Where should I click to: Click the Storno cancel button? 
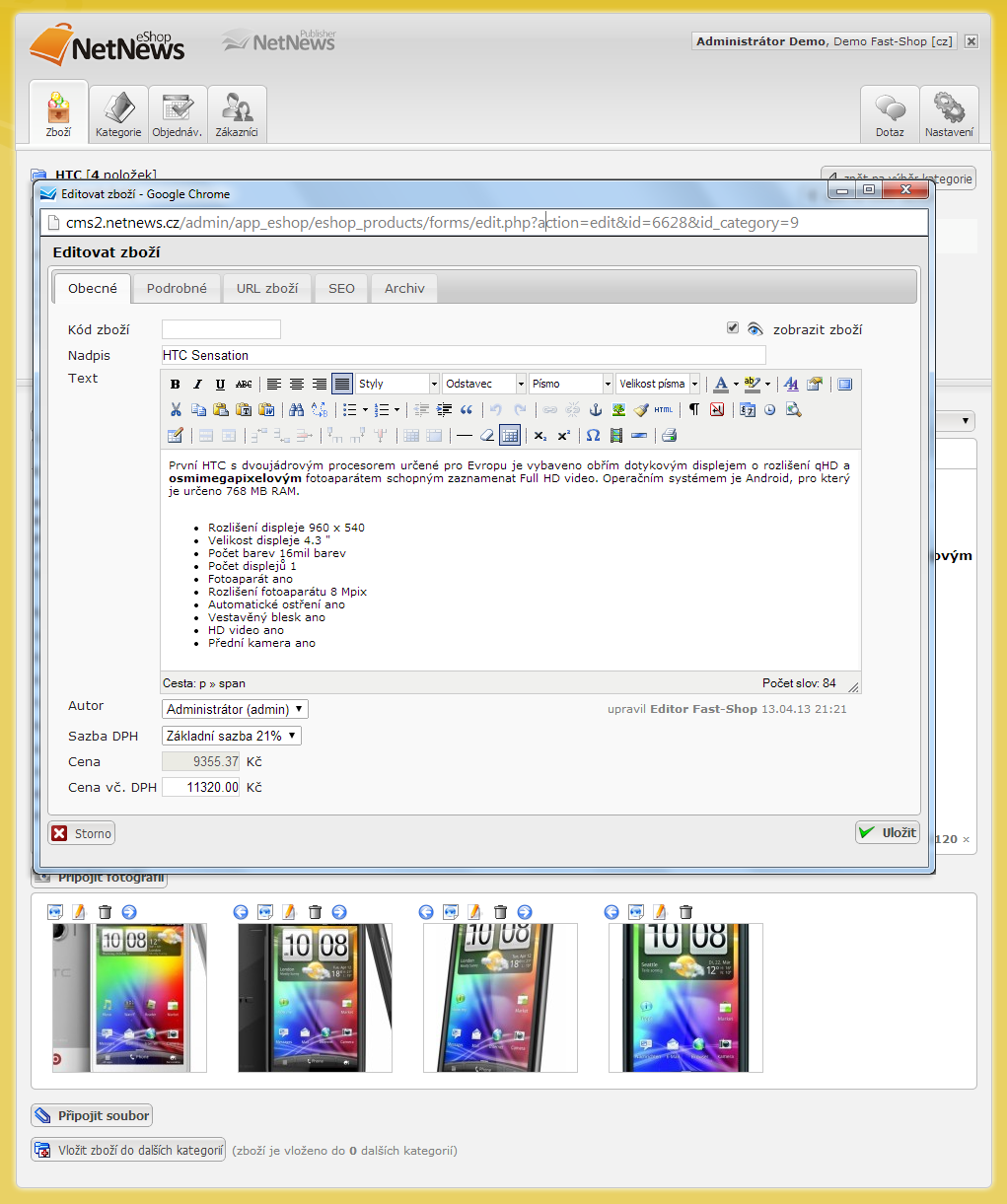(82, 833)
